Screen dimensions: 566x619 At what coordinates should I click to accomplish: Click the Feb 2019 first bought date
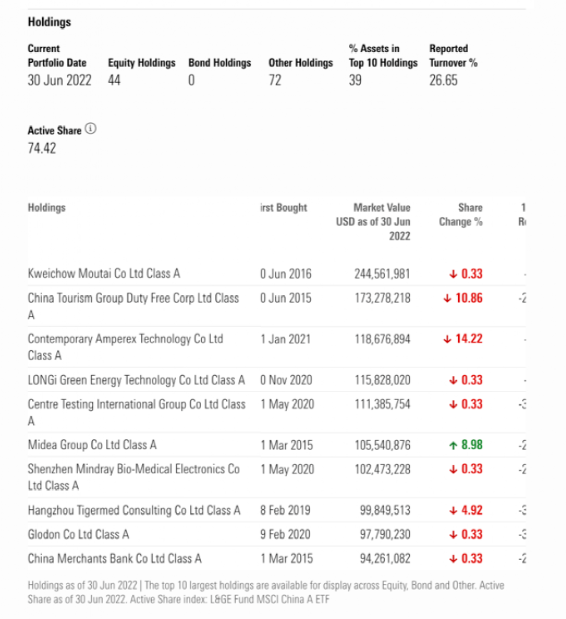pos(285,510)
